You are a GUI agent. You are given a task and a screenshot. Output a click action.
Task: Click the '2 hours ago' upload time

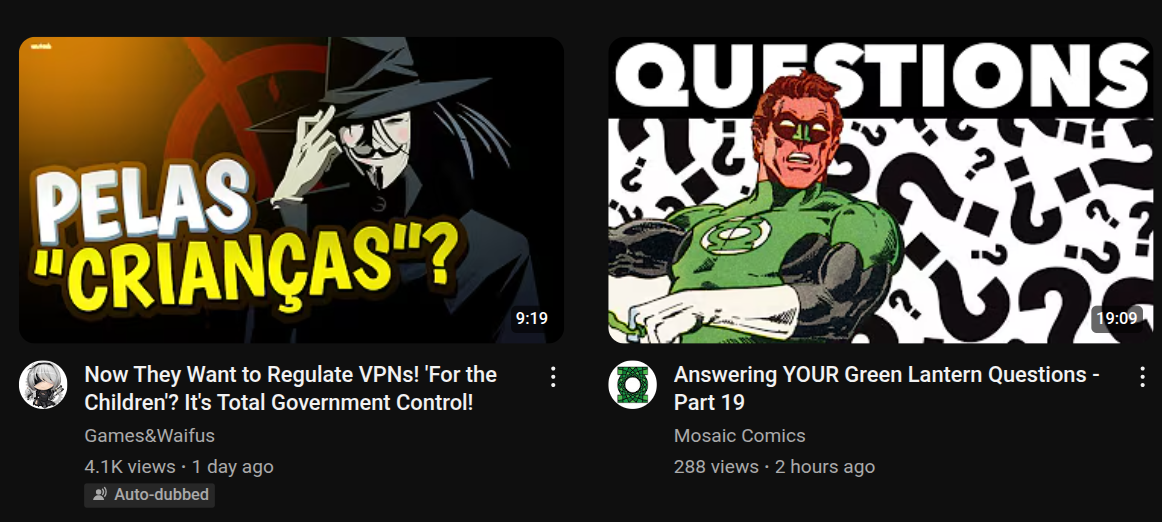(825, 467)
